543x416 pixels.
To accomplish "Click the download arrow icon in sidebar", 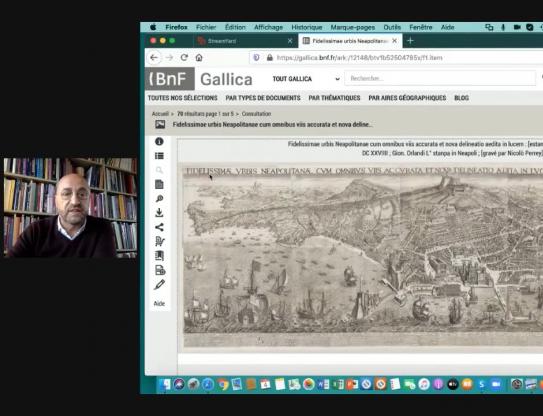I will [x=159, y=213].
